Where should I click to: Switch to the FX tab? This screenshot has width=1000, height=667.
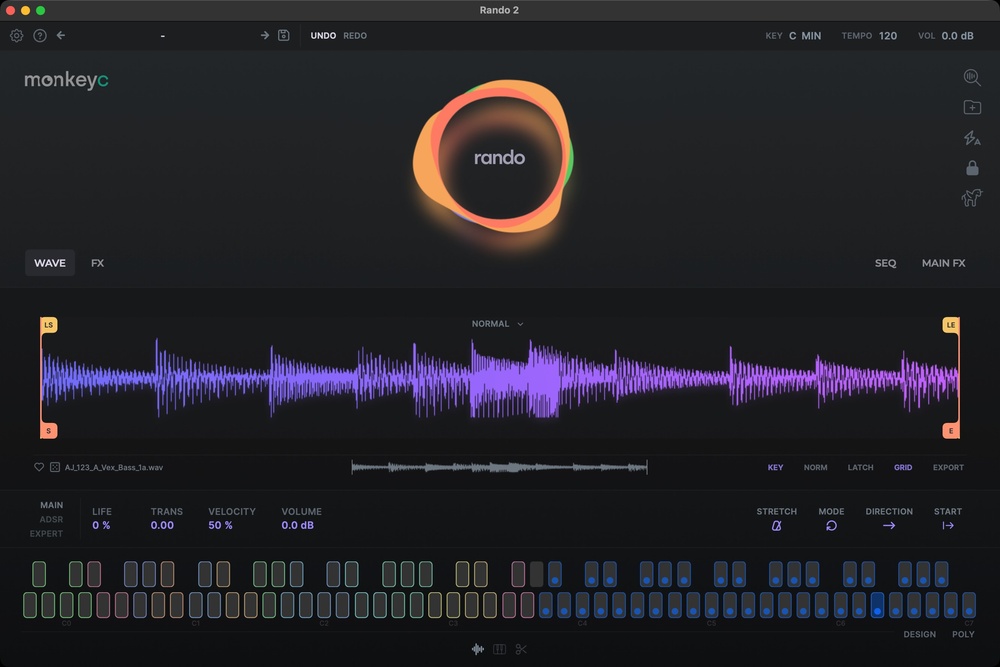(97, 263)
